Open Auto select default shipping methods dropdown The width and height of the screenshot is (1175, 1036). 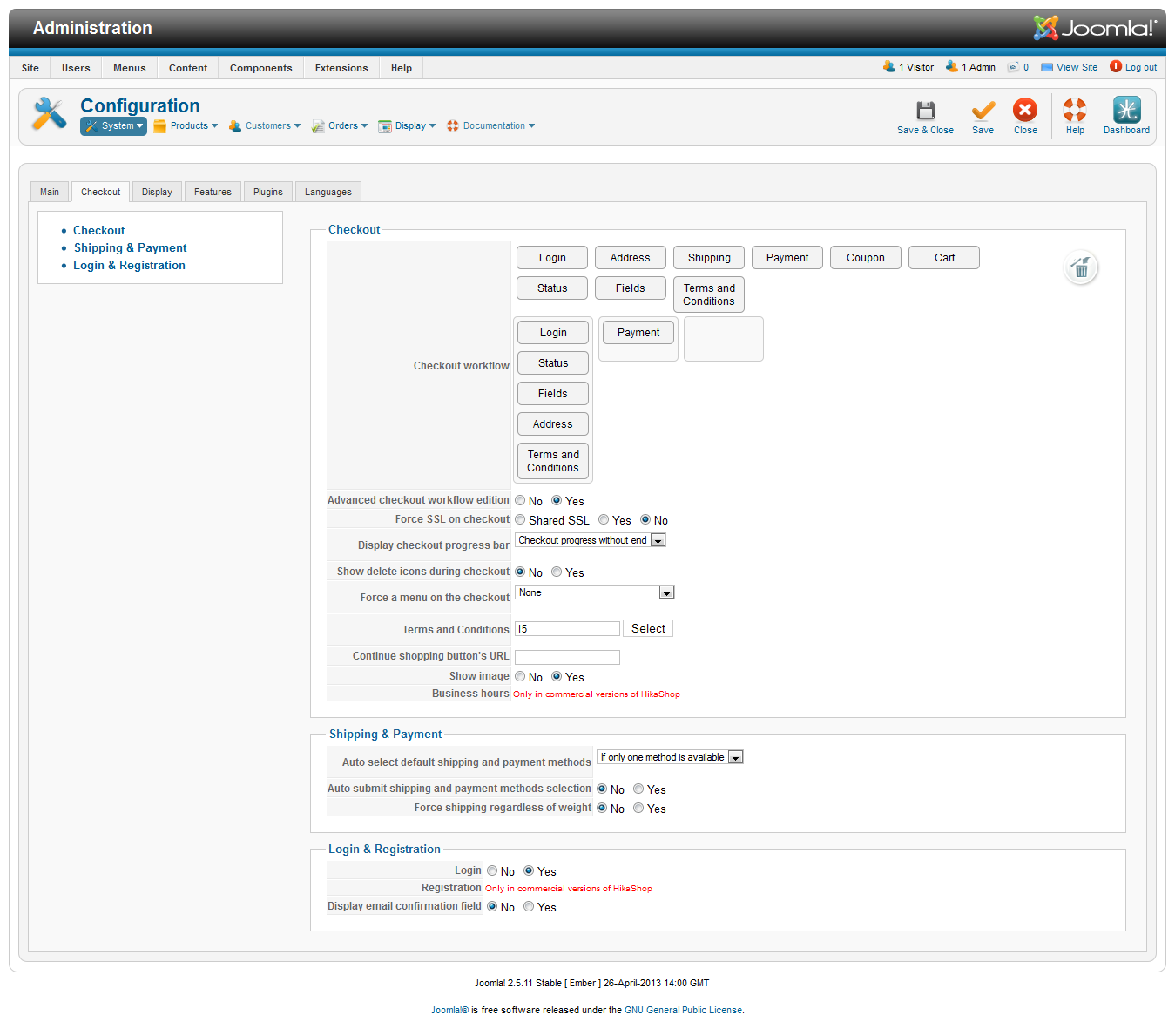tap(670, 757)
